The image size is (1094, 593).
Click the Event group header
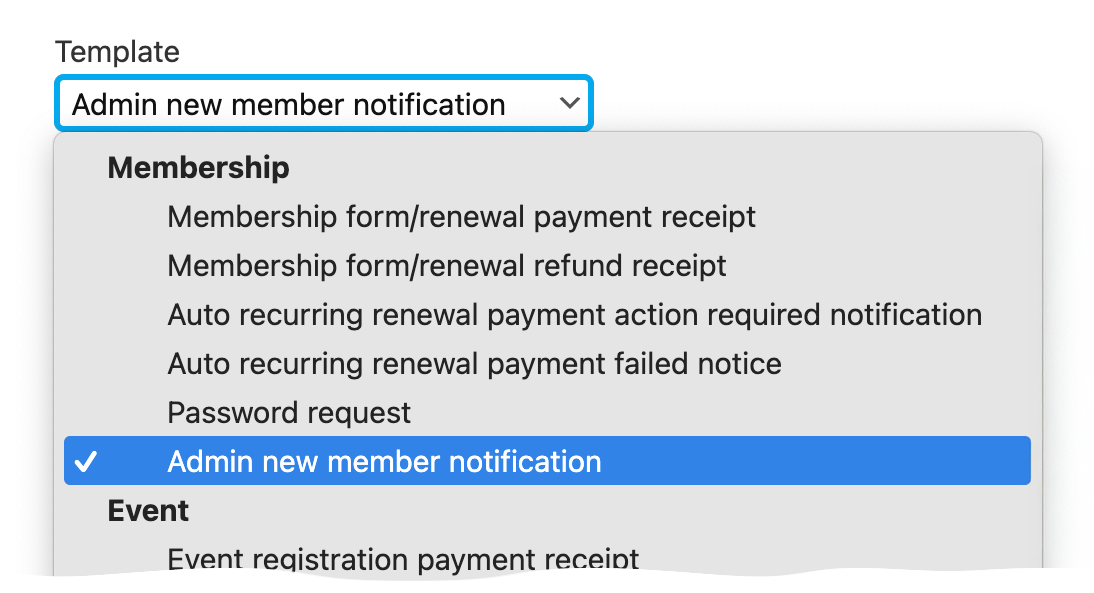[x=148, y=511]
